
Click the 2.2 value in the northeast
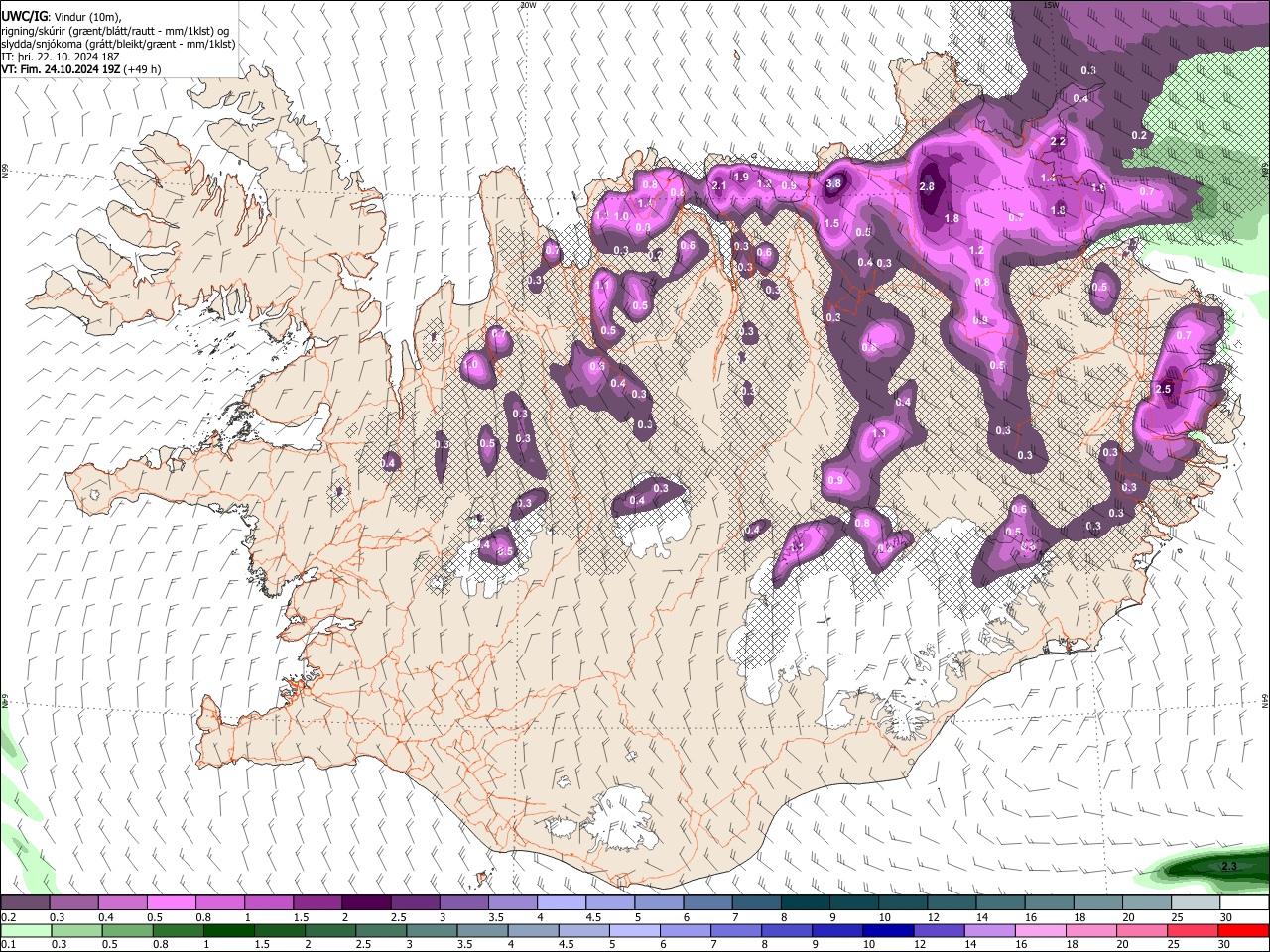[x=1058, y=141]
